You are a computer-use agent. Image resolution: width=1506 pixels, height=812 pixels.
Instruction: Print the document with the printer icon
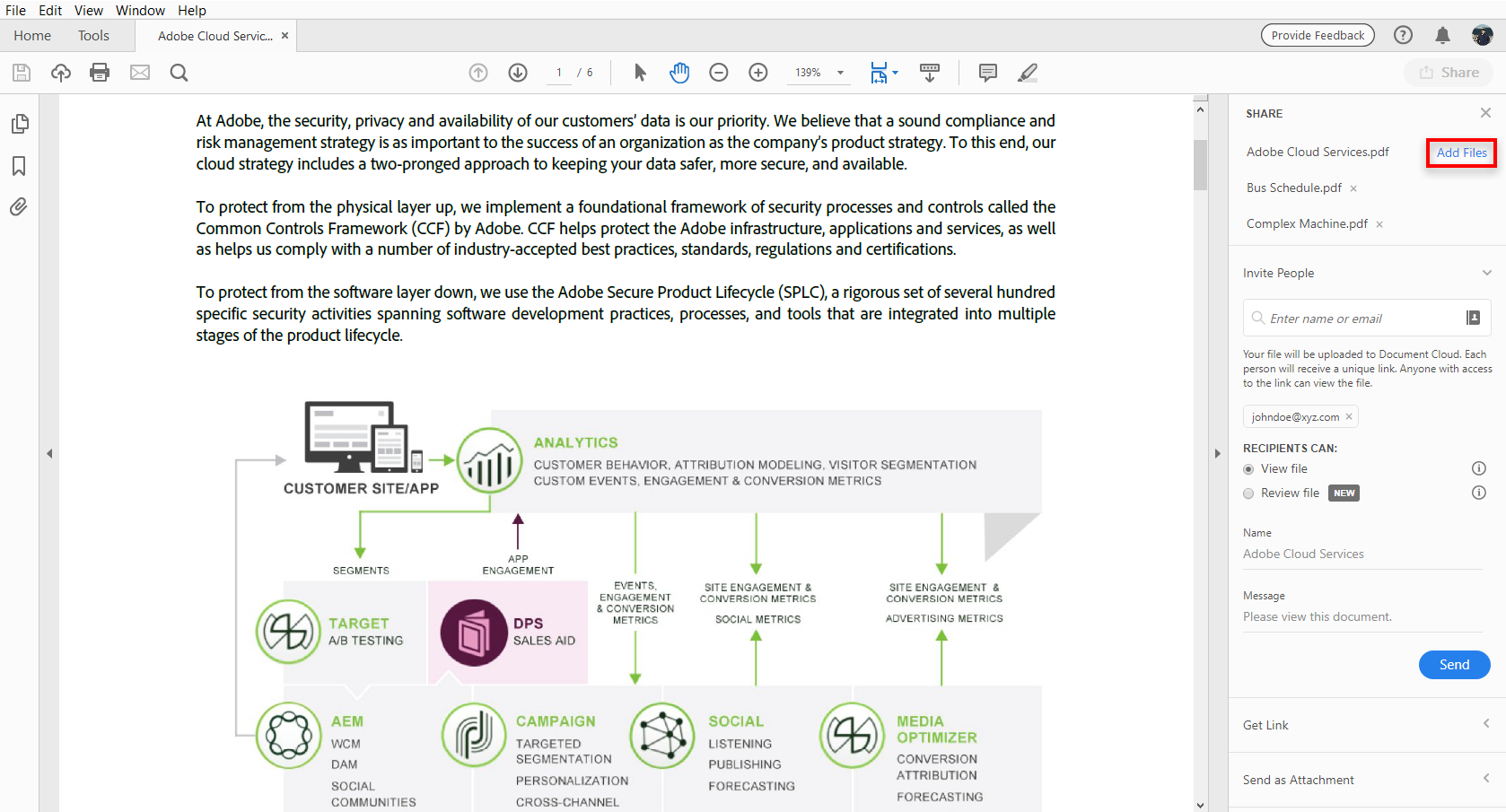(x=100, y=73)
